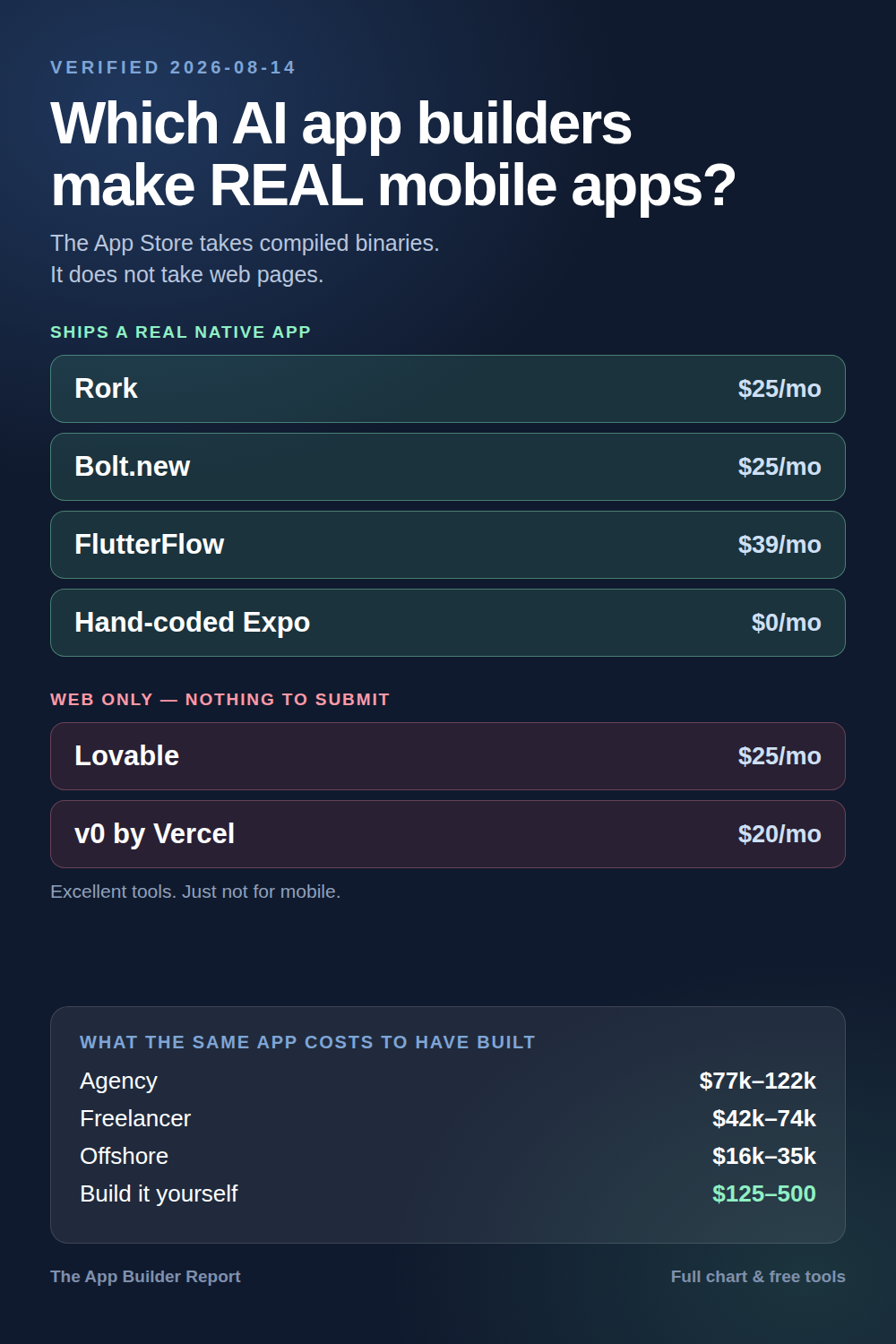The image size is (896, 1344).
Task: Open The App Builder Report link
Action: point(145,1277)
